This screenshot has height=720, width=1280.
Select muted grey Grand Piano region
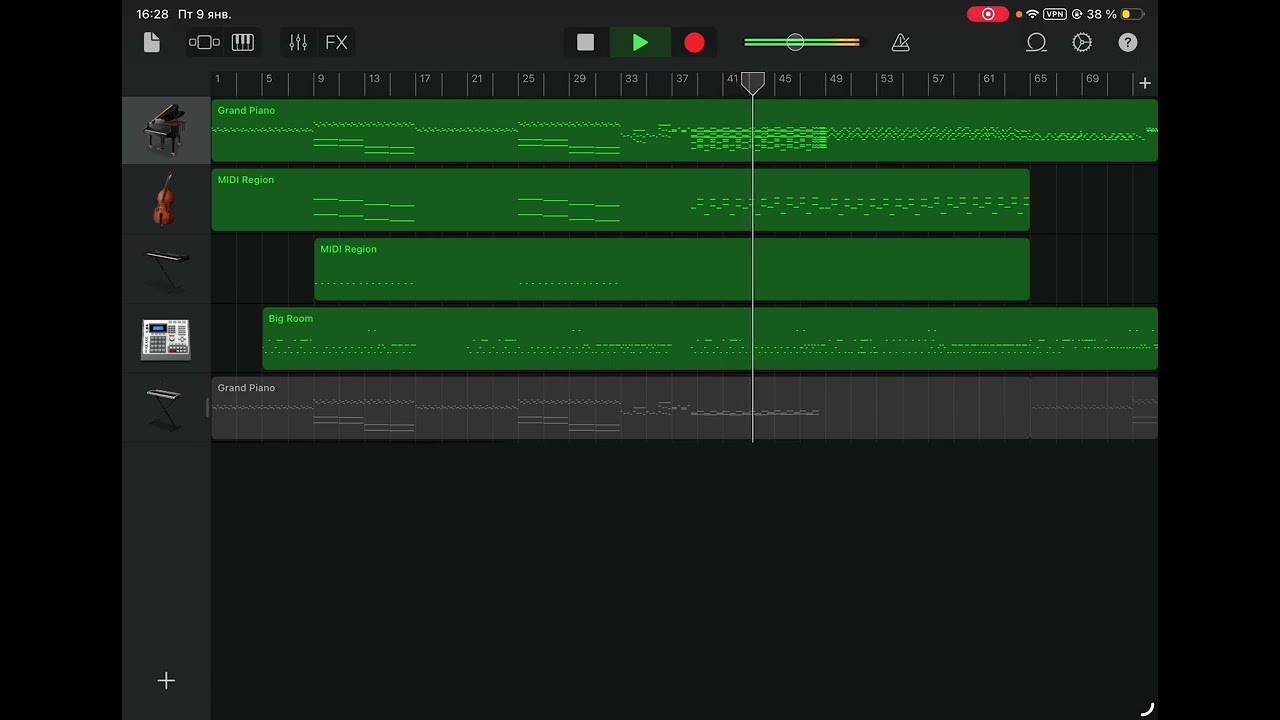click(x=620, y=407)
